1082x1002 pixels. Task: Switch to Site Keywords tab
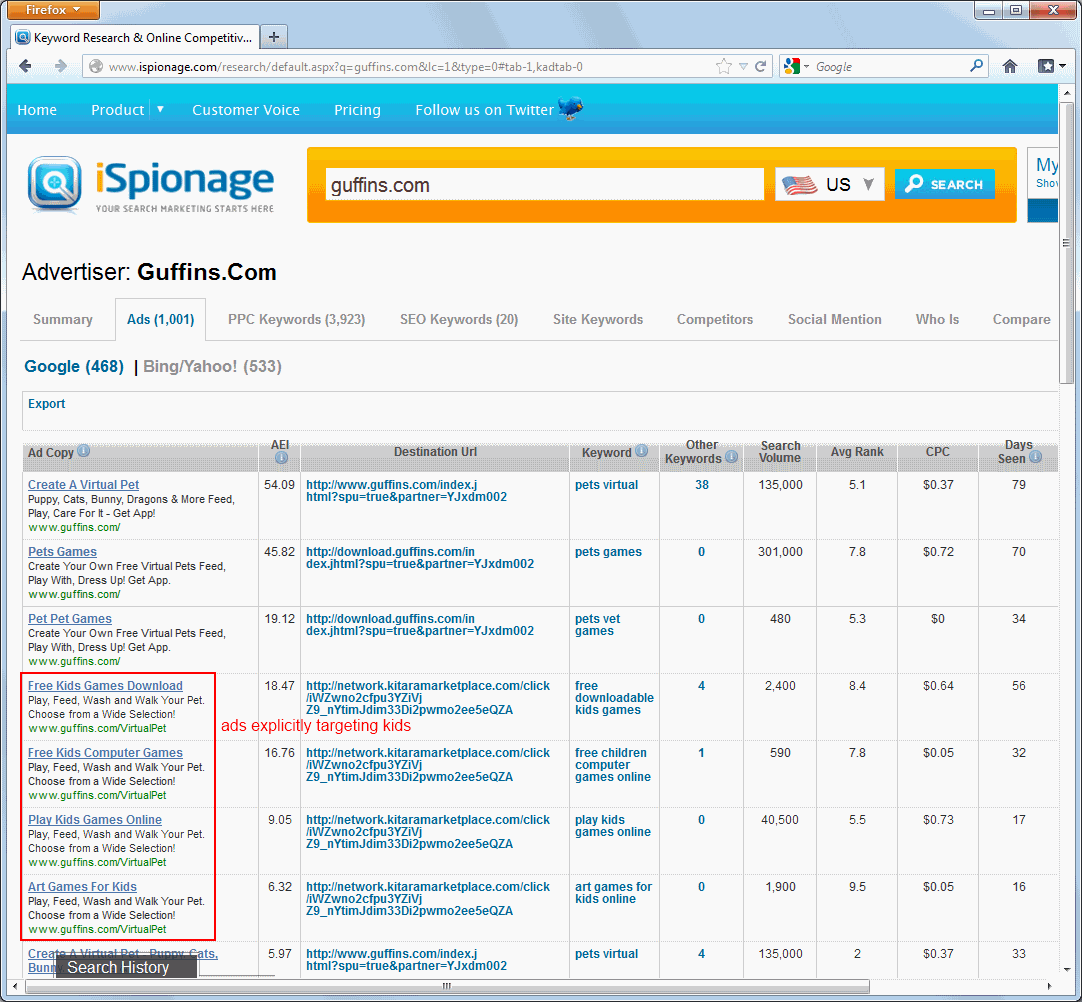(598, 320)
